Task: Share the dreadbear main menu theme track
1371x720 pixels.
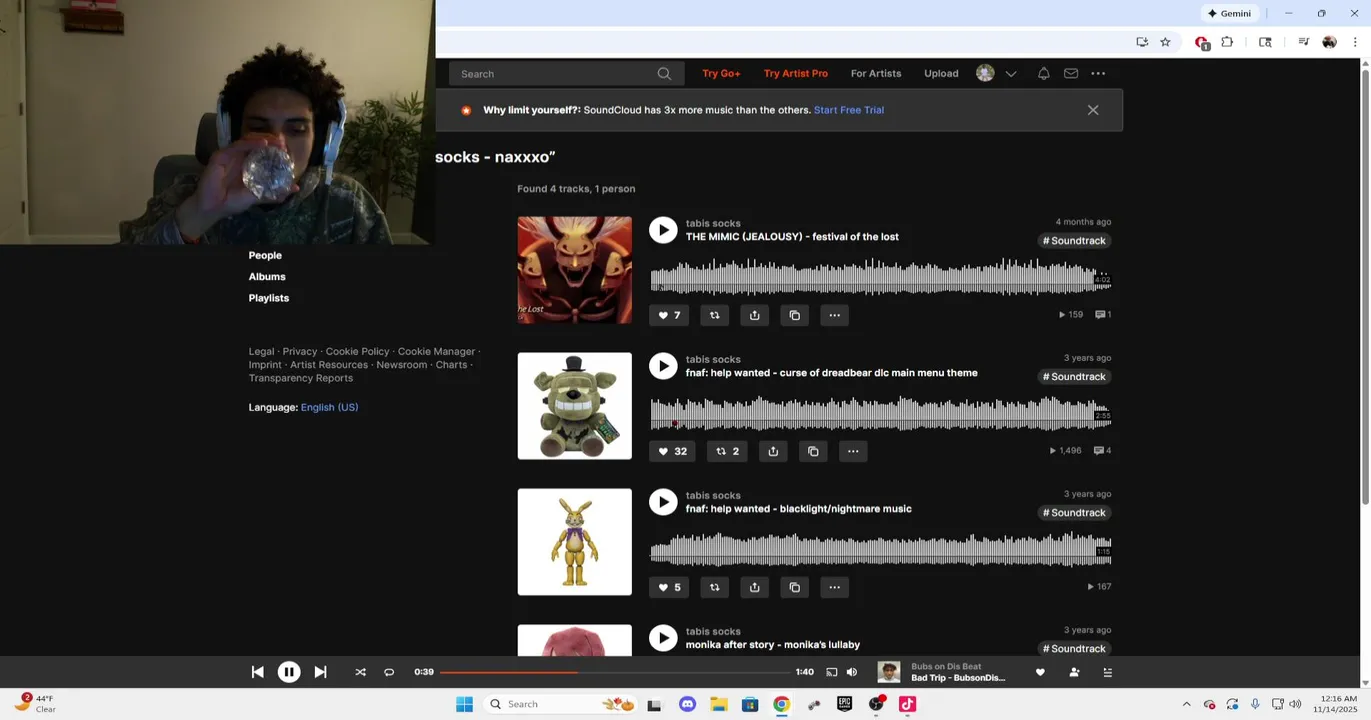Action: click(x=773, y=451)
